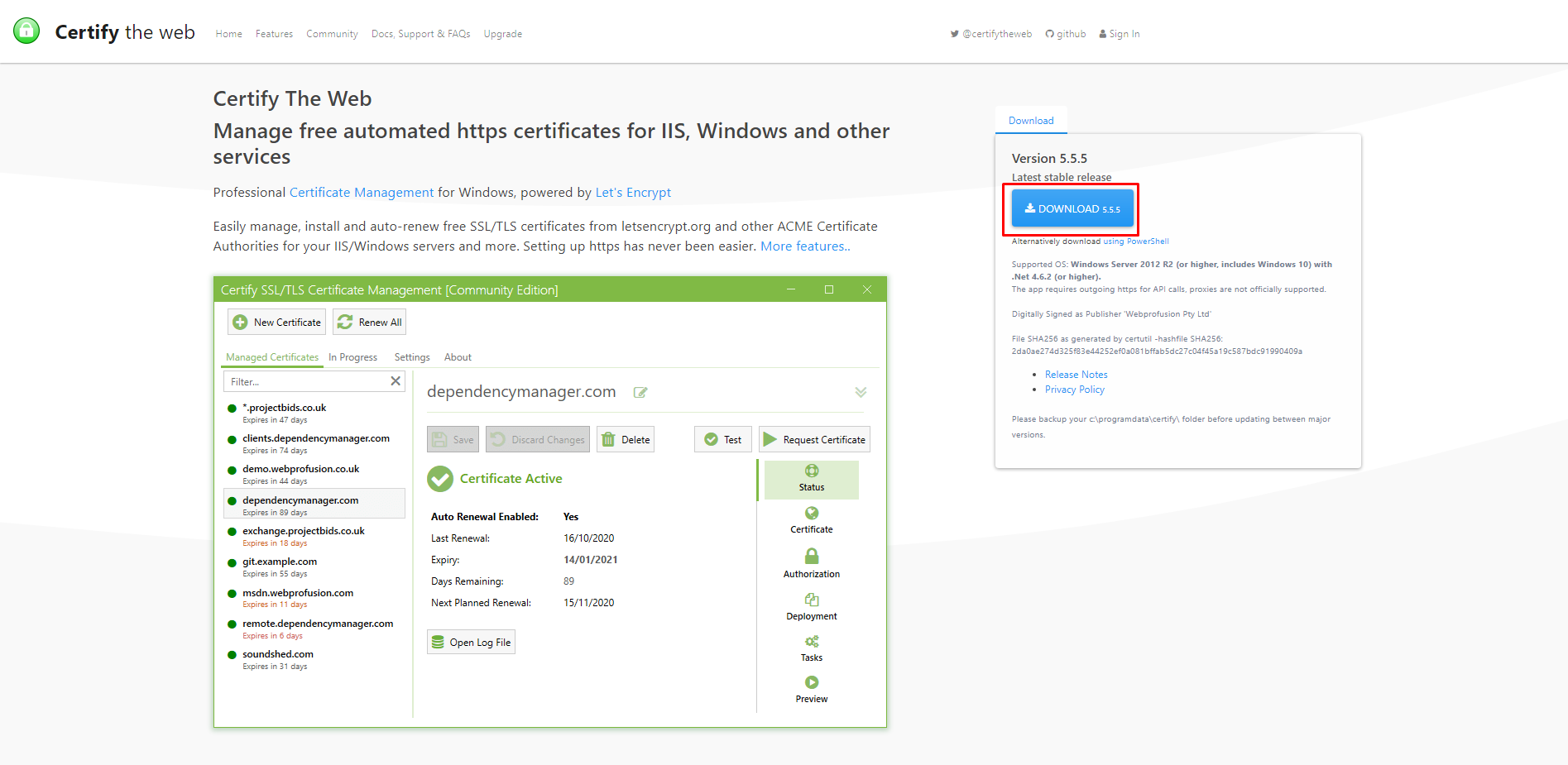The height and width of the screenshot is (765, 1568).
Task: Switch to the In Progress tab
Action: pyautogui.click(x=352, y=356)
